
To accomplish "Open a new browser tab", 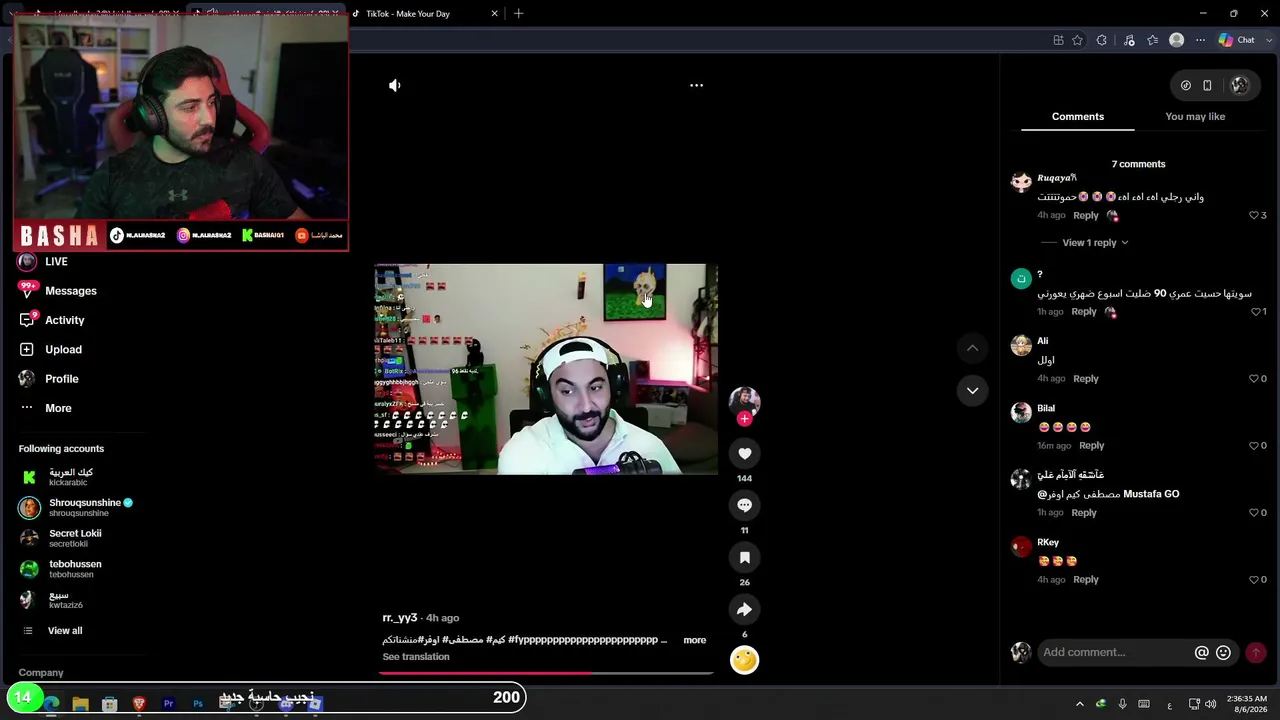I will click(x=518, y=14).
